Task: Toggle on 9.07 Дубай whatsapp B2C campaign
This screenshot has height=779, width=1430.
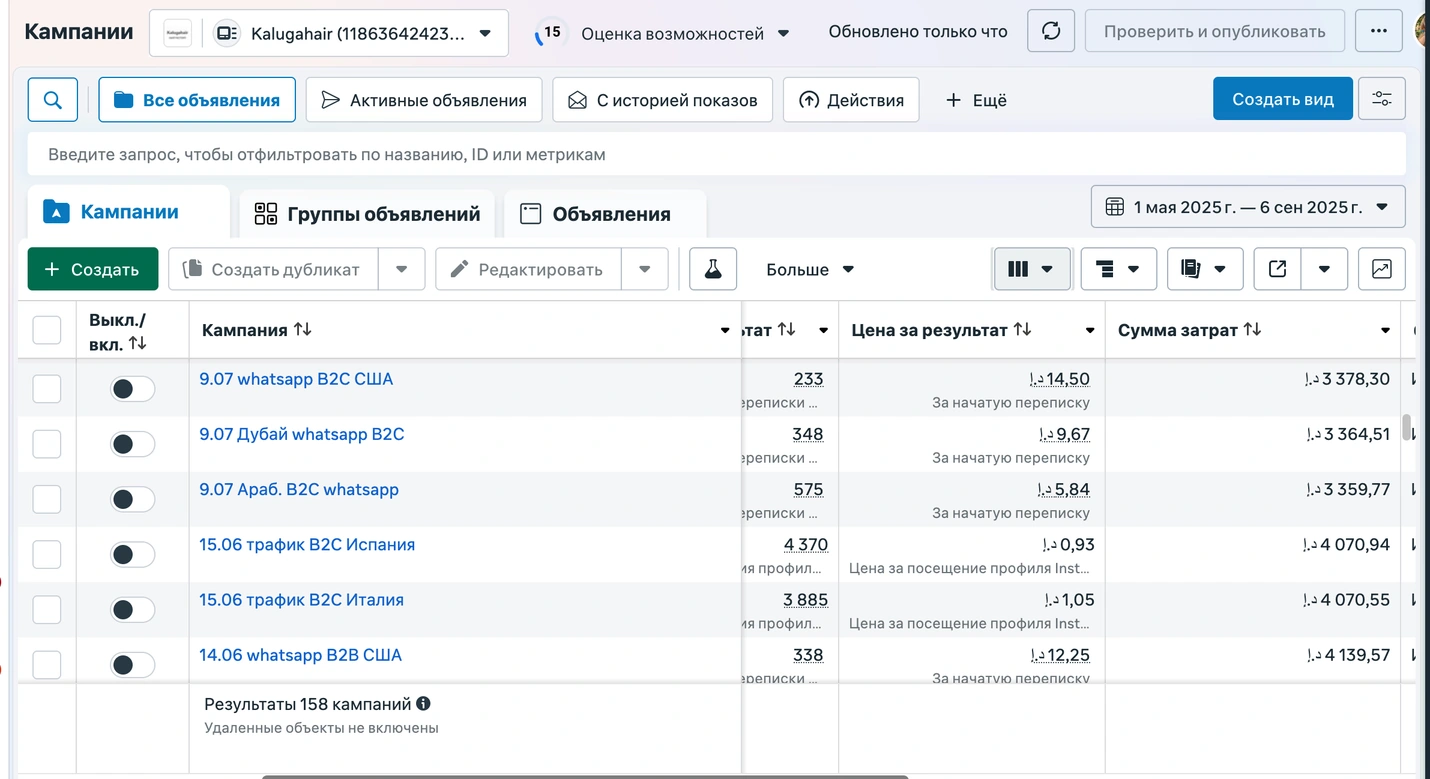Action: point(132,444)
